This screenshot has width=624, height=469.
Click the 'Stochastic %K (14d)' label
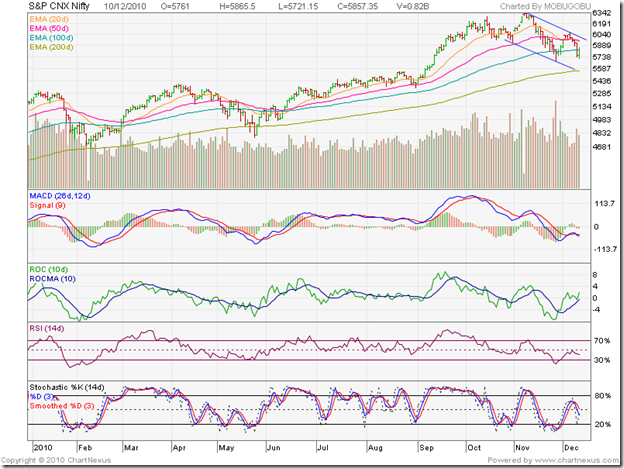point(66,387)
